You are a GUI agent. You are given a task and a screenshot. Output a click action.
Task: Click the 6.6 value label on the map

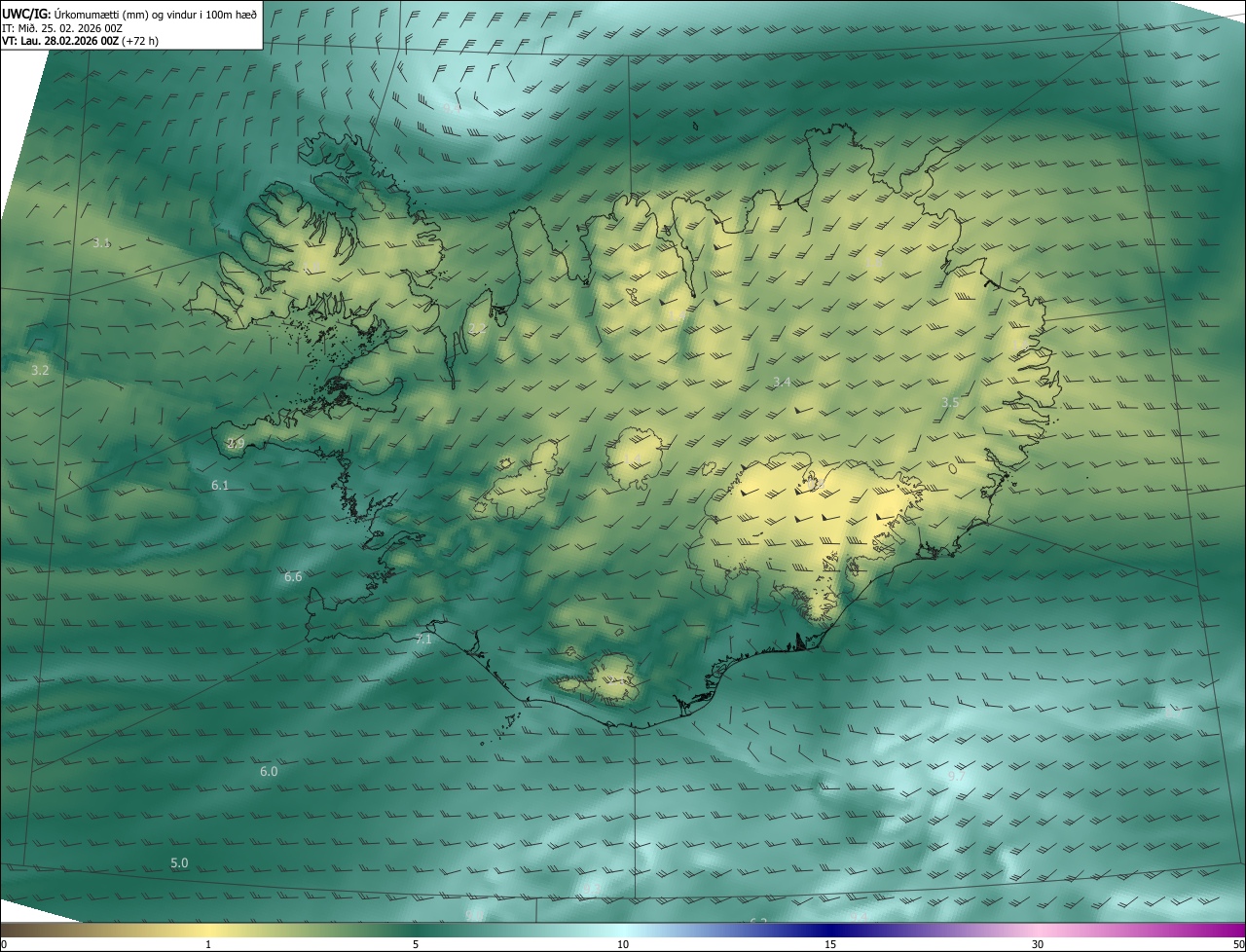pyautogui.click(x=293, y=577)
